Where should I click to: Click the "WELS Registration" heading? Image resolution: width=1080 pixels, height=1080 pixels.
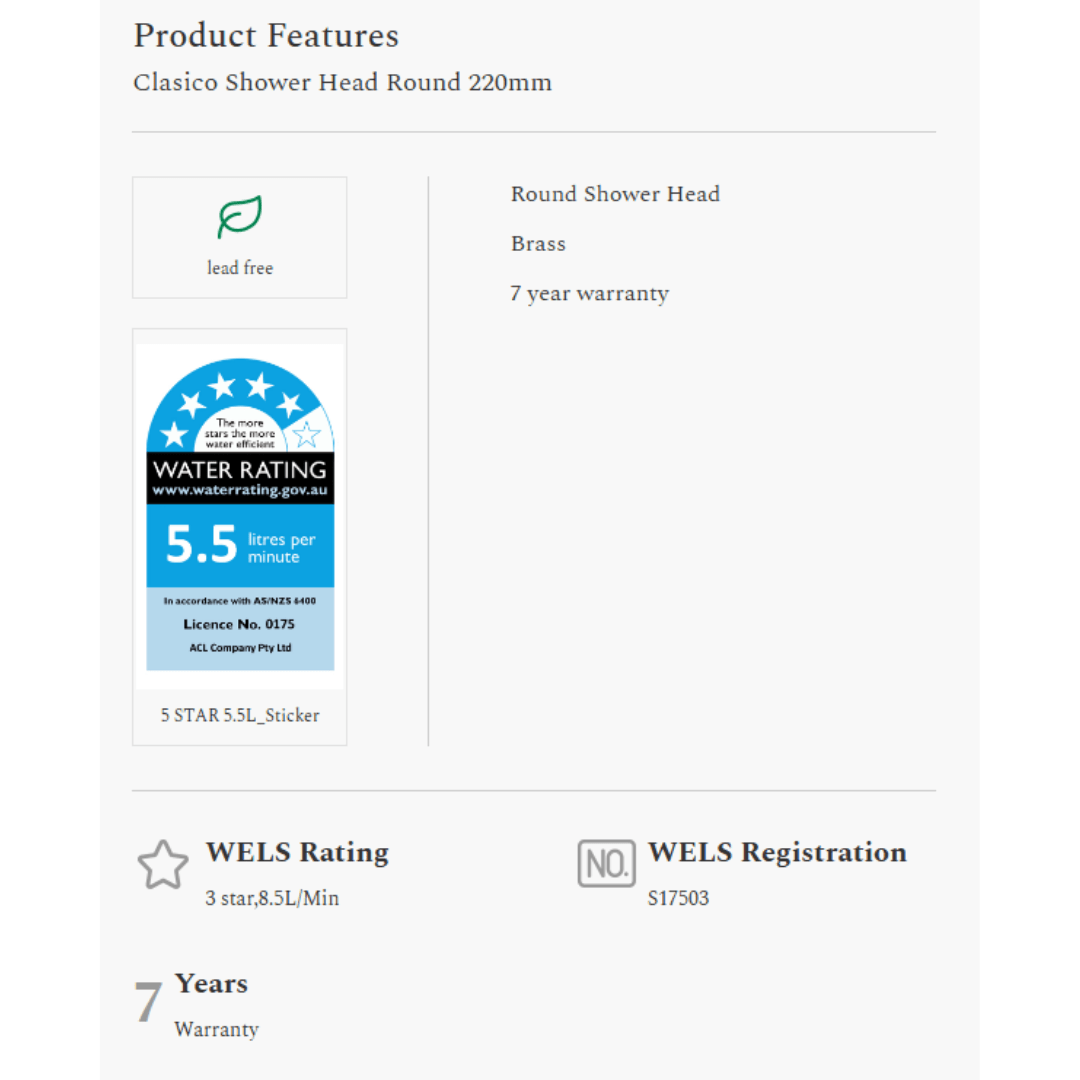(777, 853)
